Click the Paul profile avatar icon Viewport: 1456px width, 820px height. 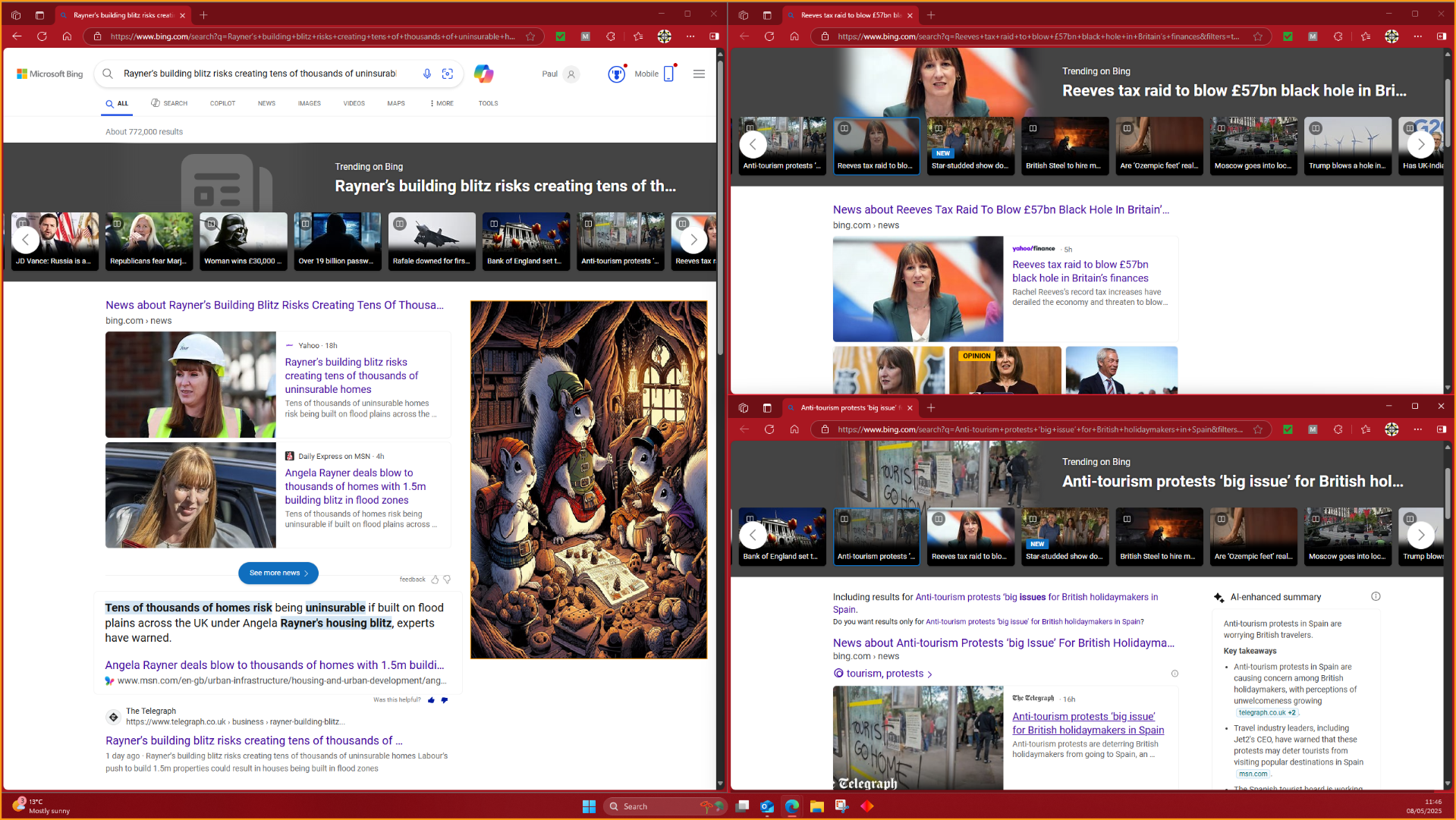point(571,74)
